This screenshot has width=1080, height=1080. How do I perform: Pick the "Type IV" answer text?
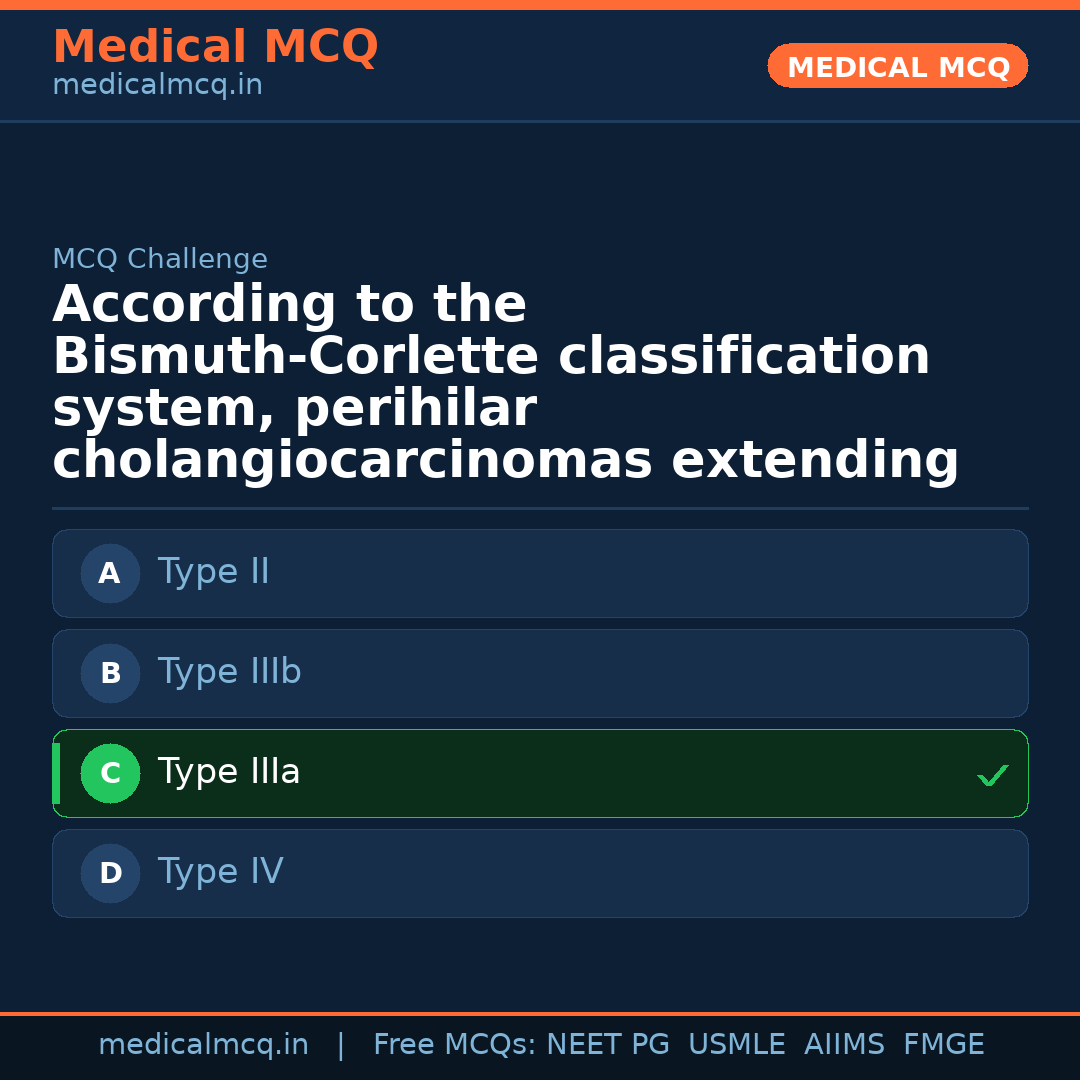(220, 872)
